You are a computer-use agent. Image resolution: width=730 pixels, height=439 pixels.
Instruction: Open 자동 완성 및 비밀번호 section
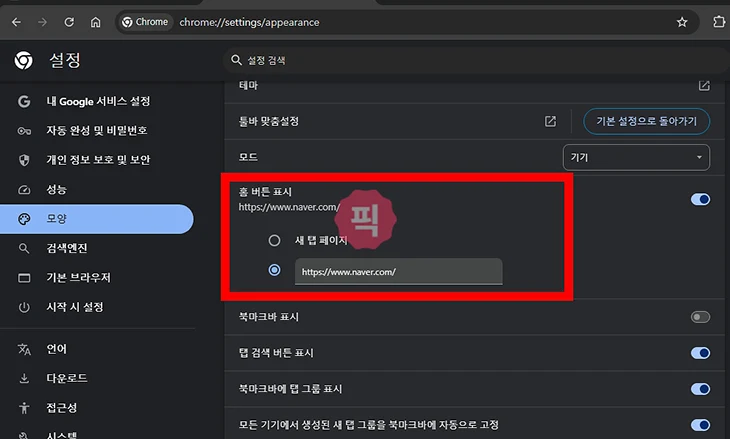(x=97, y=130)
